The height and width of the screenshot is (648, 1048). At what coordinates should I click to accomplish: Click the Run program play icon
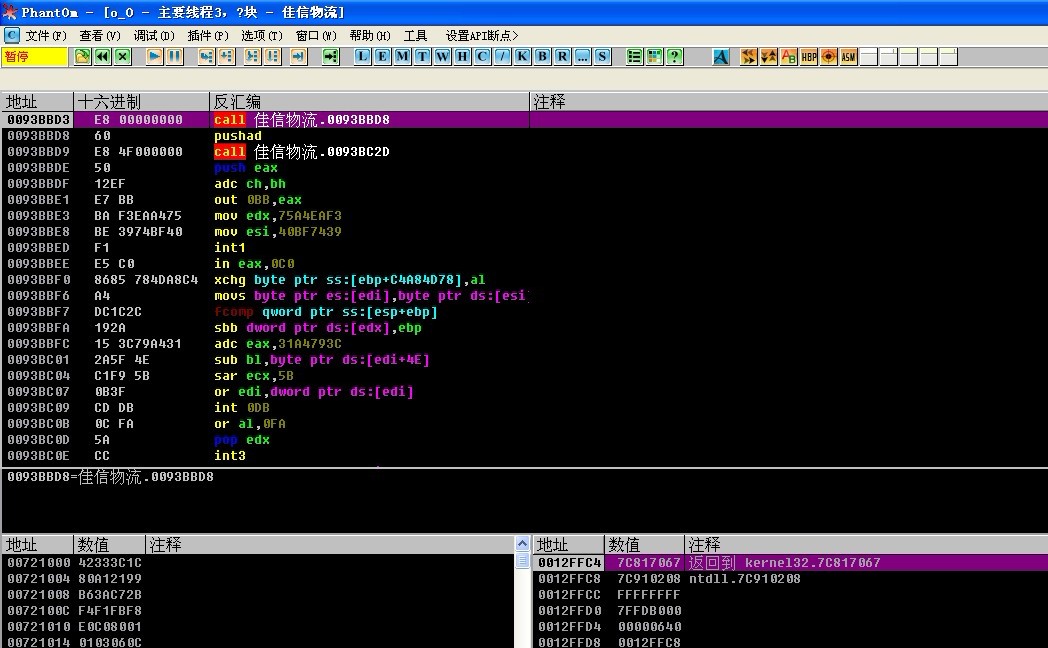coord(154,57)
